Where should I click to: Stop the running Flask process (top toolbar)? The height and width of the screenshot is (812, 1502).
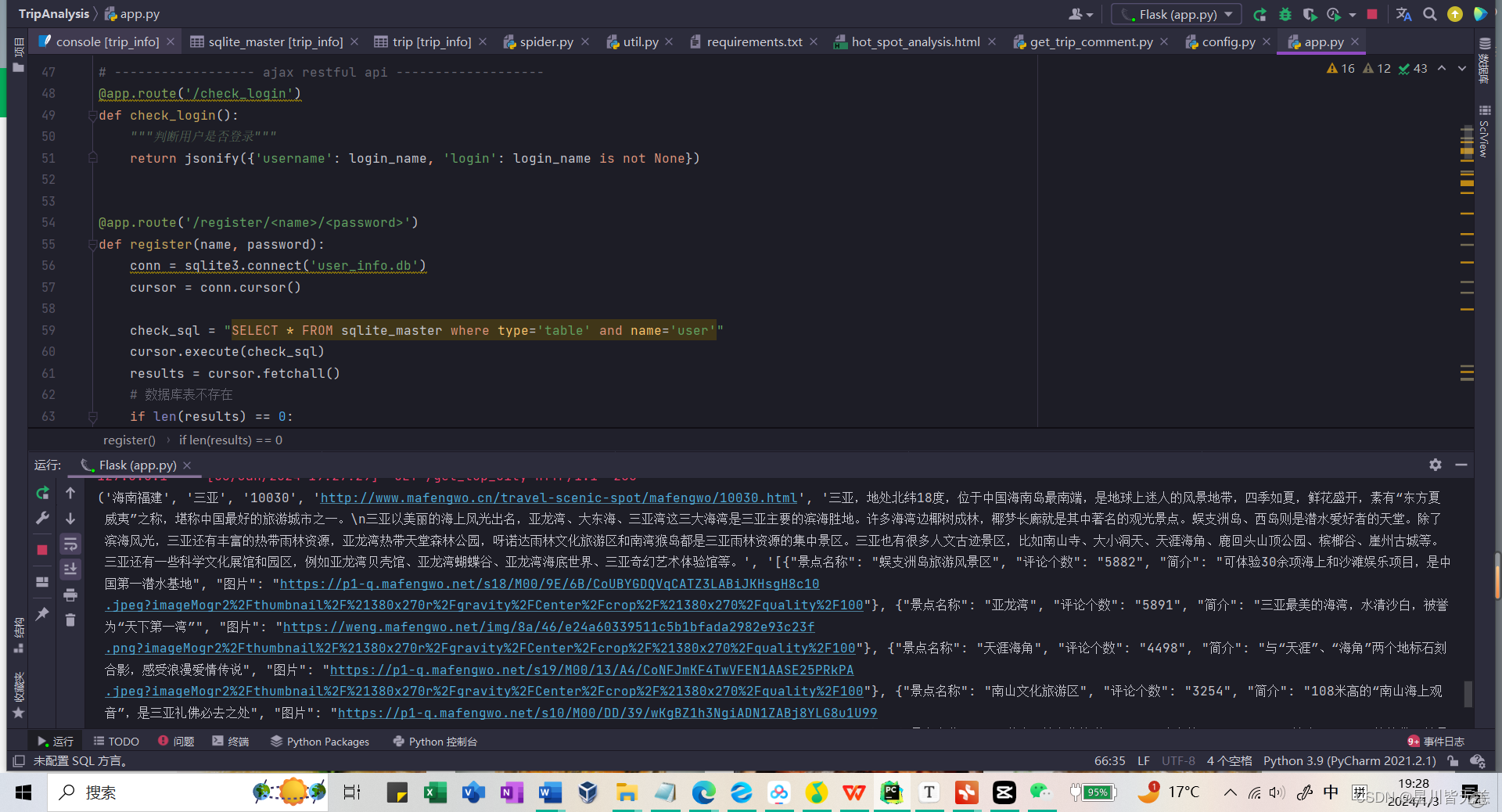pos(1372,14)
